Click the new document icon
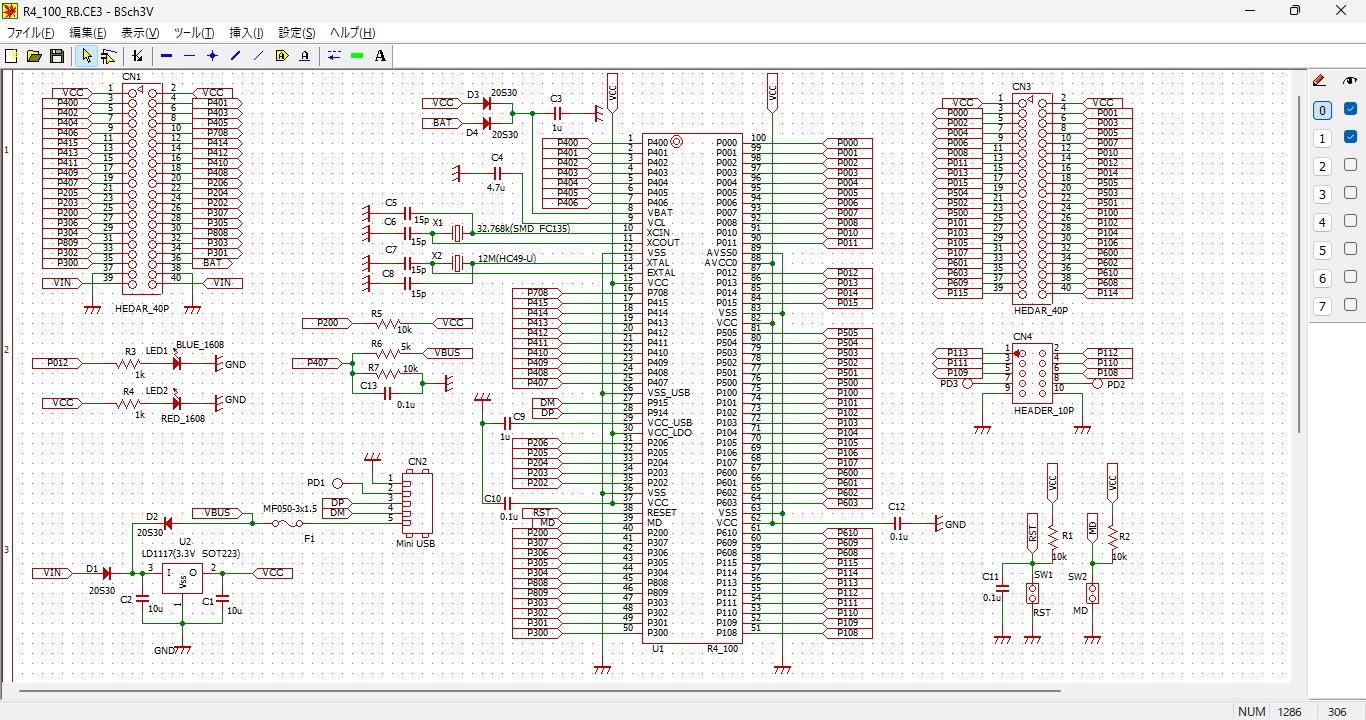 click(x=11, y=56)
